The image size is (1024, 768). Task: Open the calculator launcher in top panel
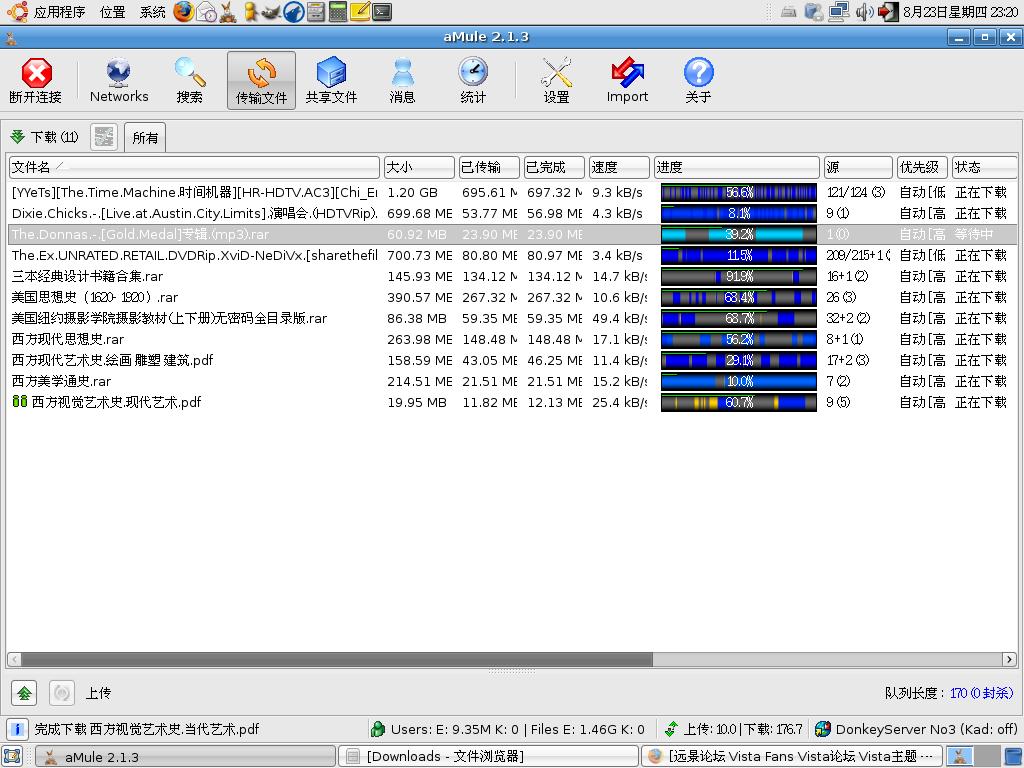point(338,11)
